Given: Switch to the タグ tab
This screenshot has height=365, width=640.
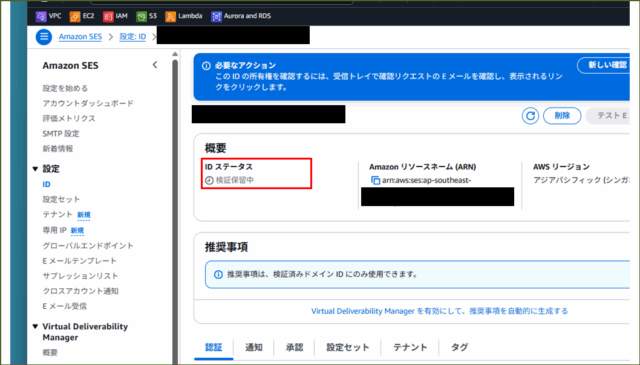Looking at the screenshot, I should [459, 347].
